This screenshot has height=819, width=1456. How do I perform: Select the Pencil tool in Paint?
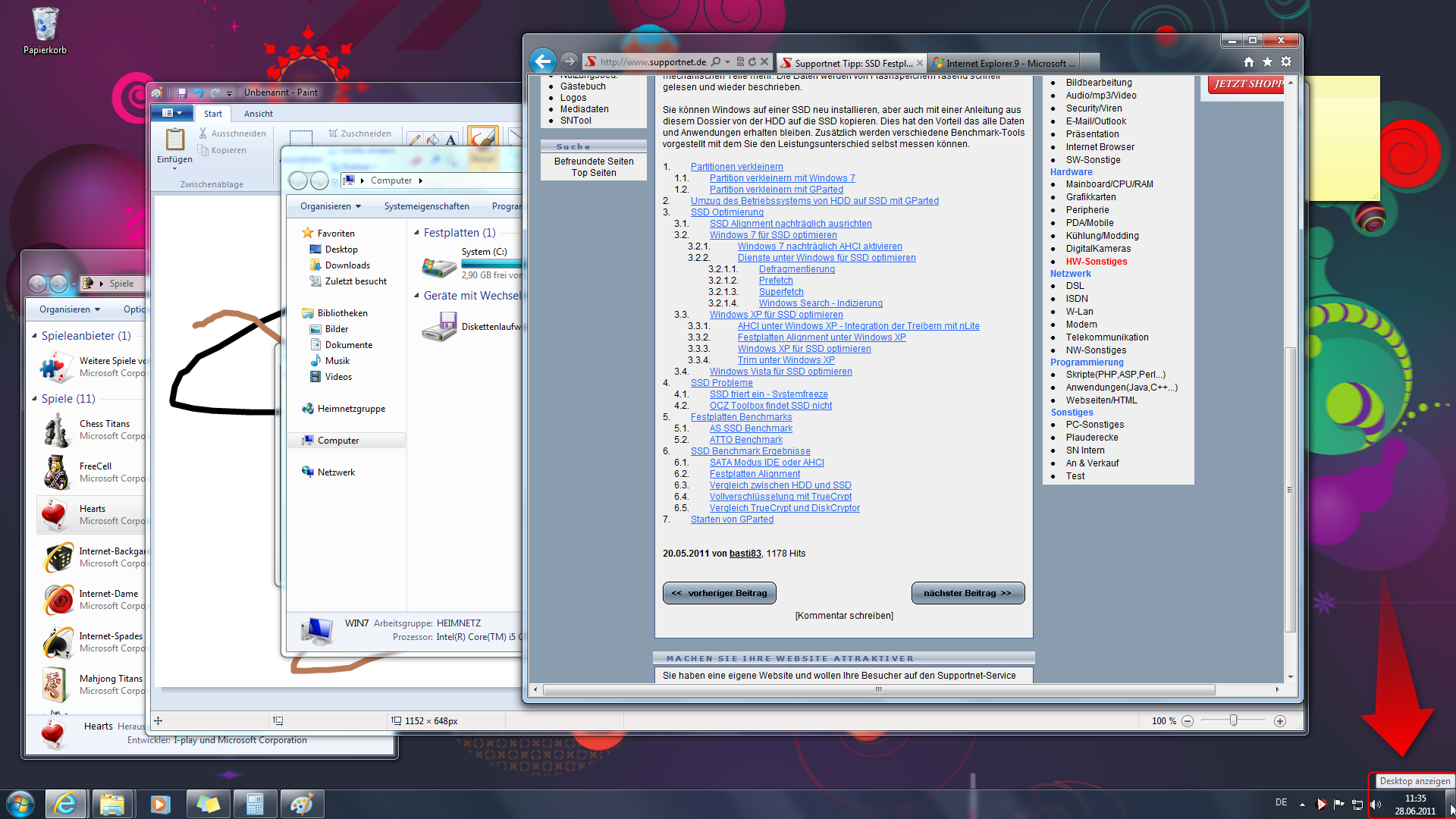point(415,139)
